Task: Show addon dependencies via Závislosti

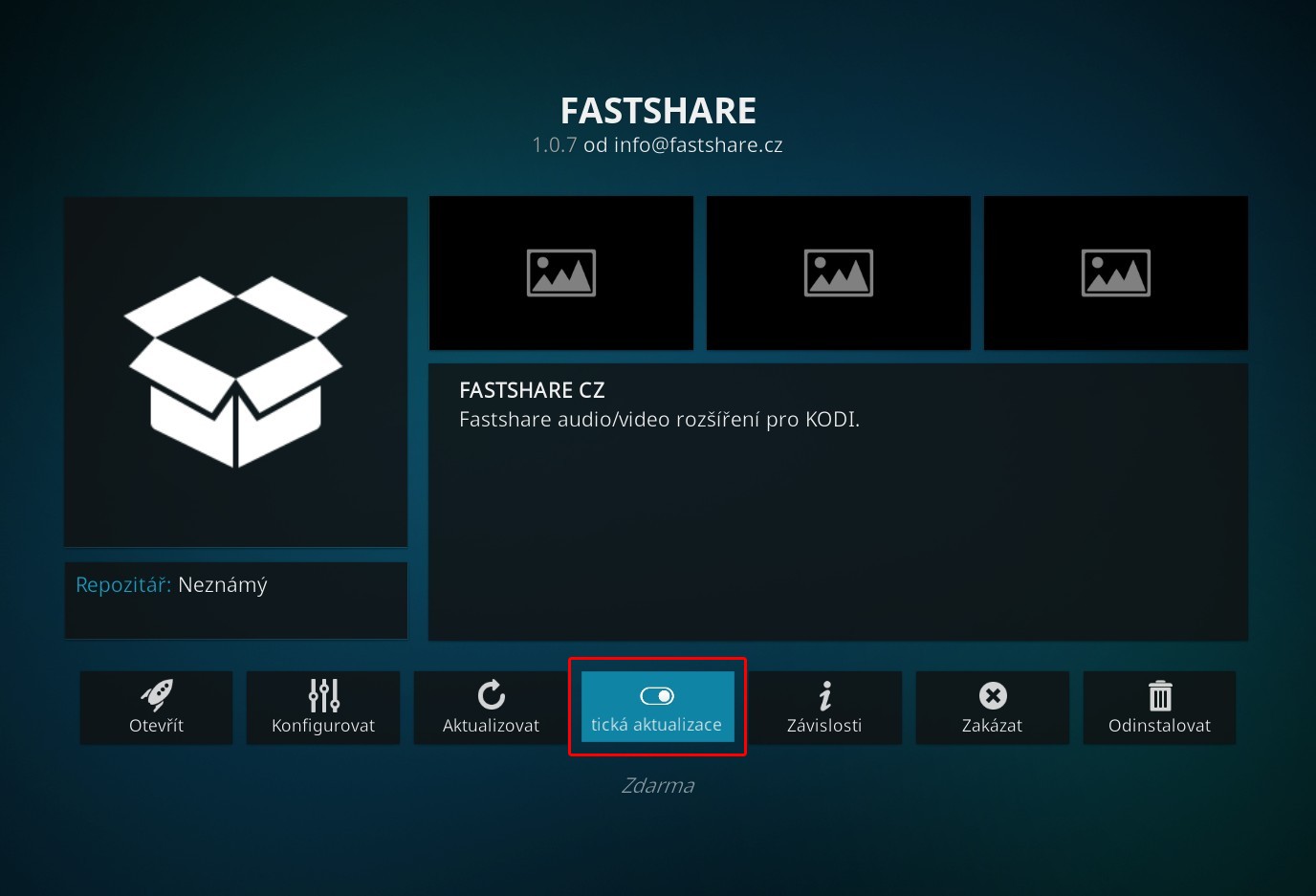Action: coord(824,708)
